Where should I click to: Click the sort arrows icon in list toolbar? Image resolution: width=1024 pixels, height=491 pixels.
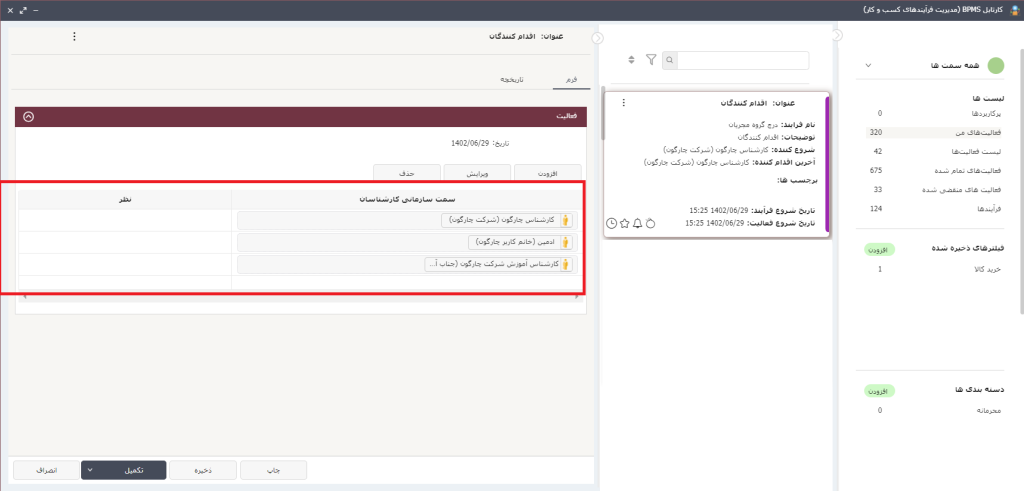point(631,60)
